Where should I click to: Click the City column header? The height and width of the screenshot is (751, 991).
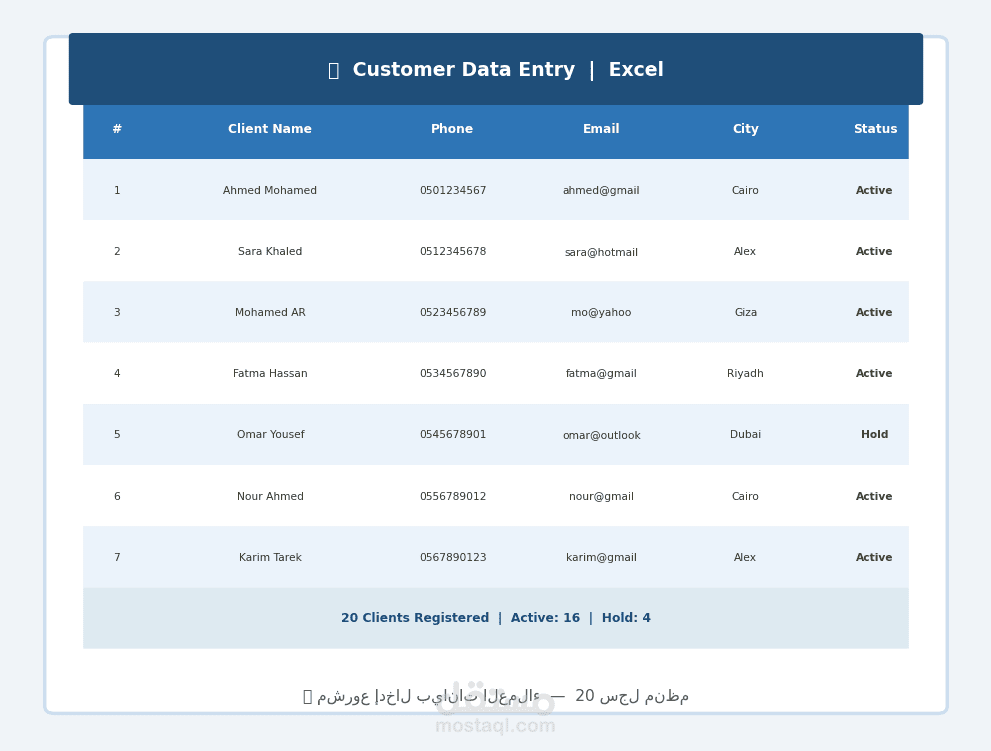746,129
